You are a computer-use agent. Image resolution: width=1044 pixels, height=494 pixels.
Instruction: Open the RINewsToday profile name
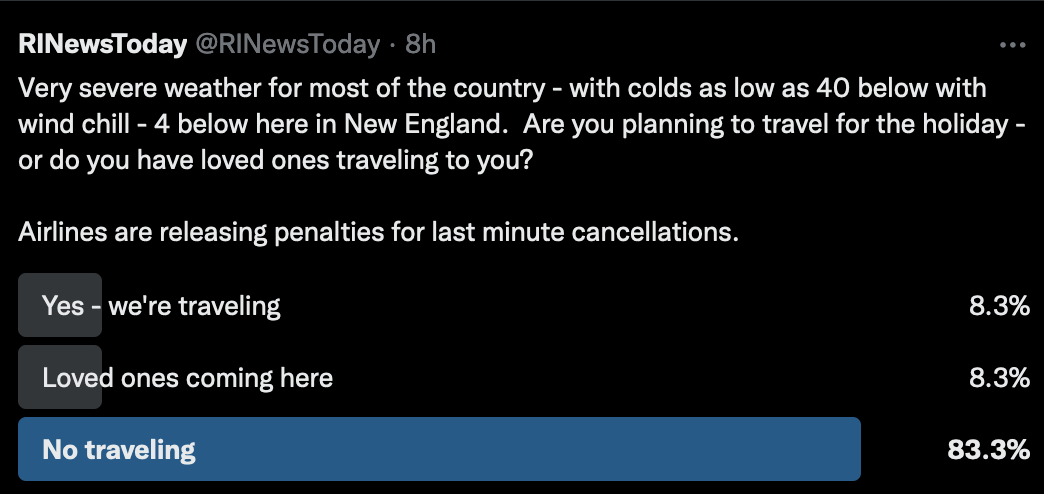(x=103, y=45)
